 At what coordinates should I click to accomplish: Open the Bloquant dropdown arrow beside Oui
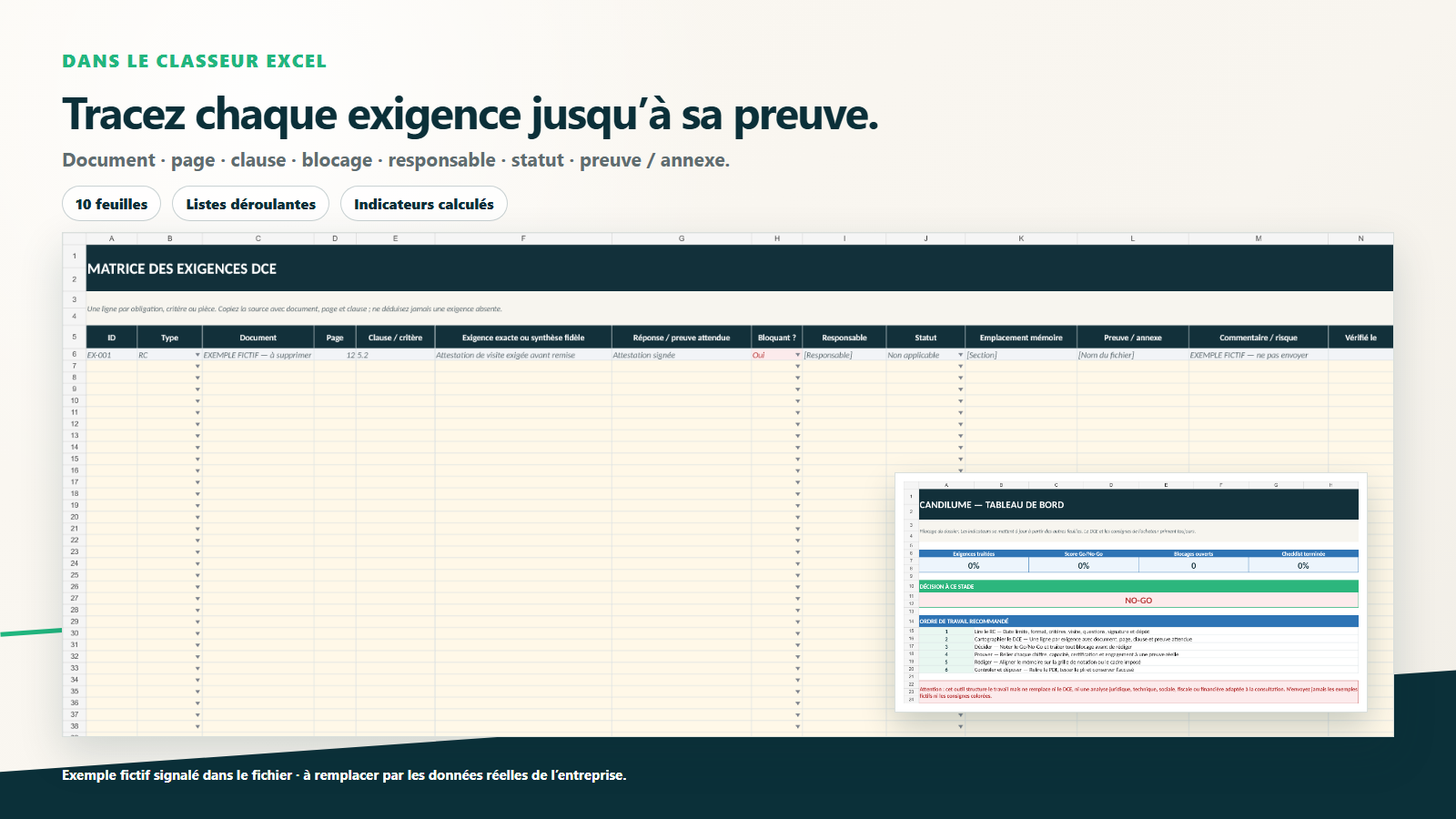(x=798, y=355)
